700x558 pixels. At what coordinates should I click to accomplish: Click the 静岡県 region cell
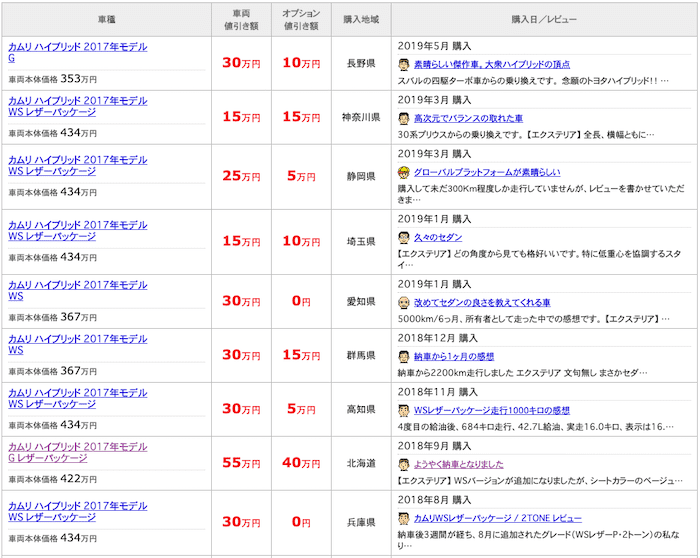[x=361, y=177]
